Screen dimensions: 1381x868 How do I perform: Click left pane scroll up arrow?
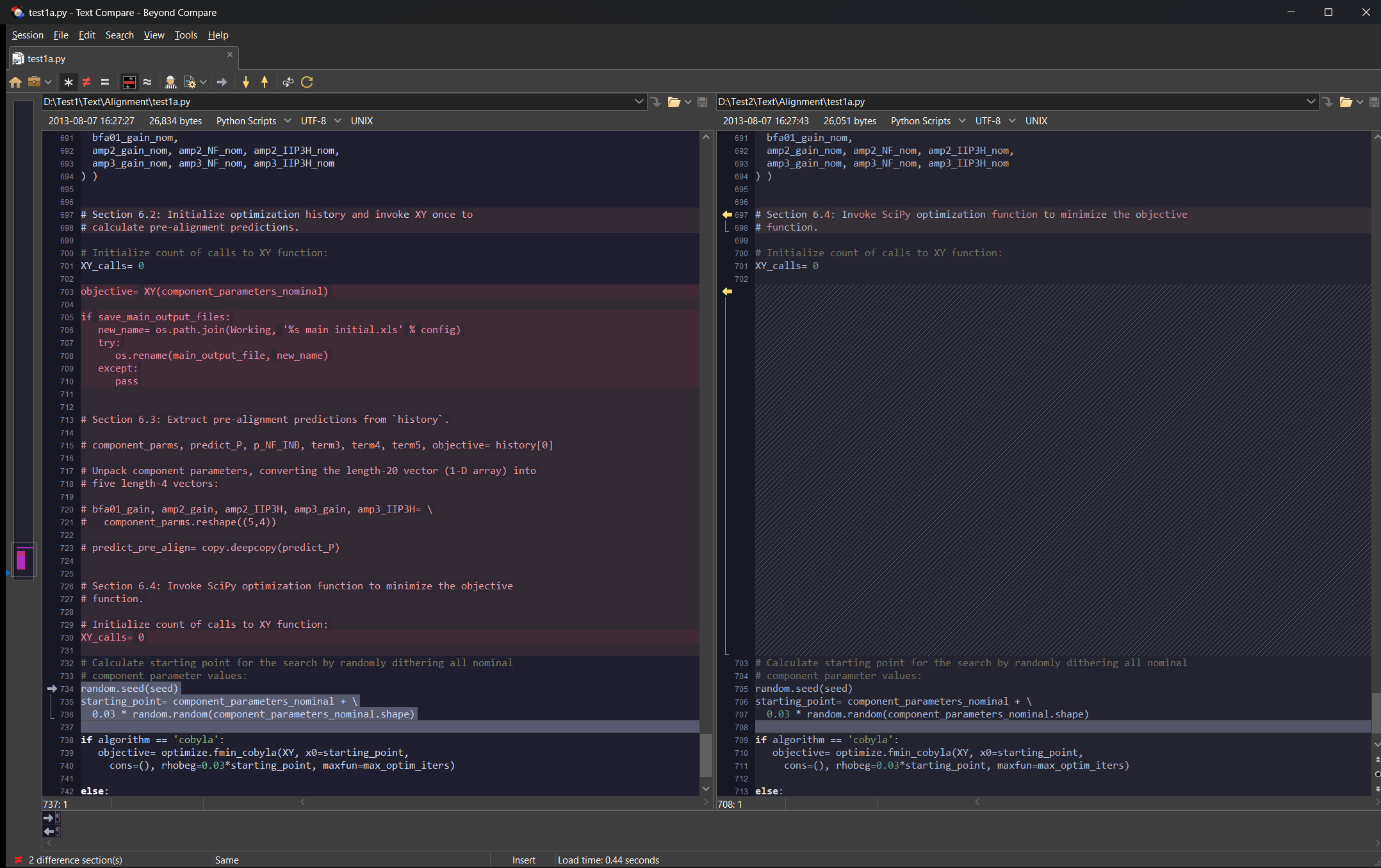point(706,136)
